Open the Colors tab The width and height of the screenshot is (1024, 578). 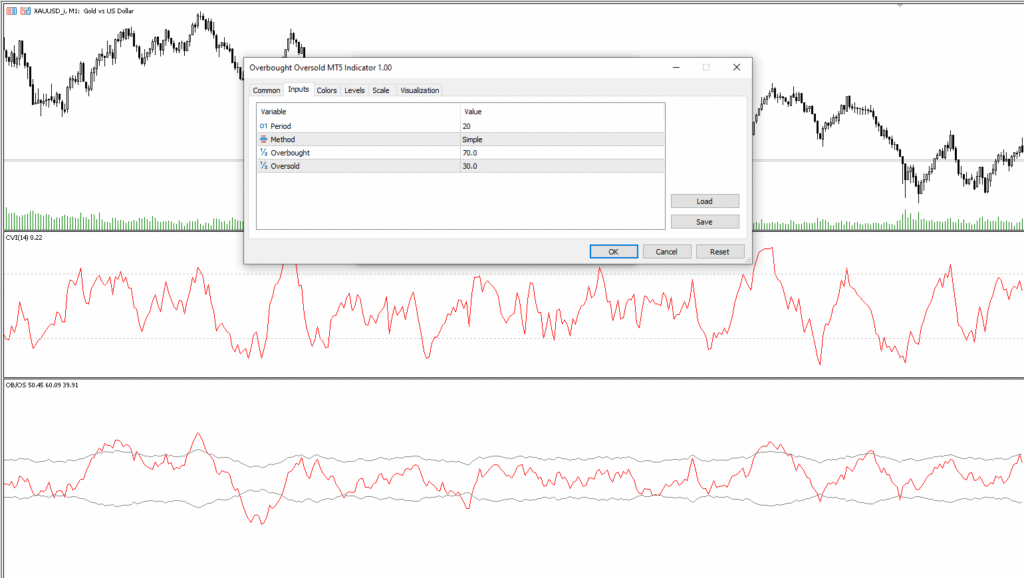(326, 90)
